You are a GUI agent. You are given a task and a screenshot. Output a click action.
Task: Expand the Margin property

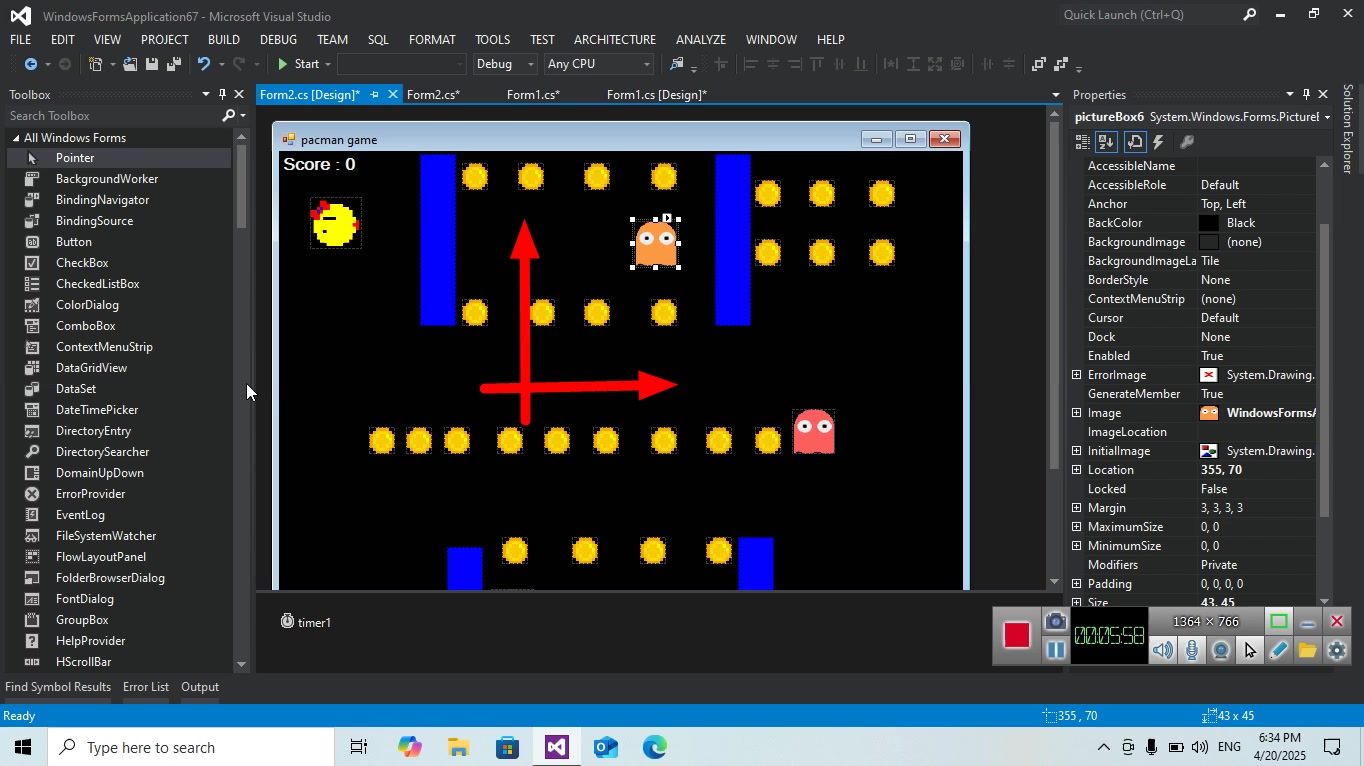point(1077,508)
